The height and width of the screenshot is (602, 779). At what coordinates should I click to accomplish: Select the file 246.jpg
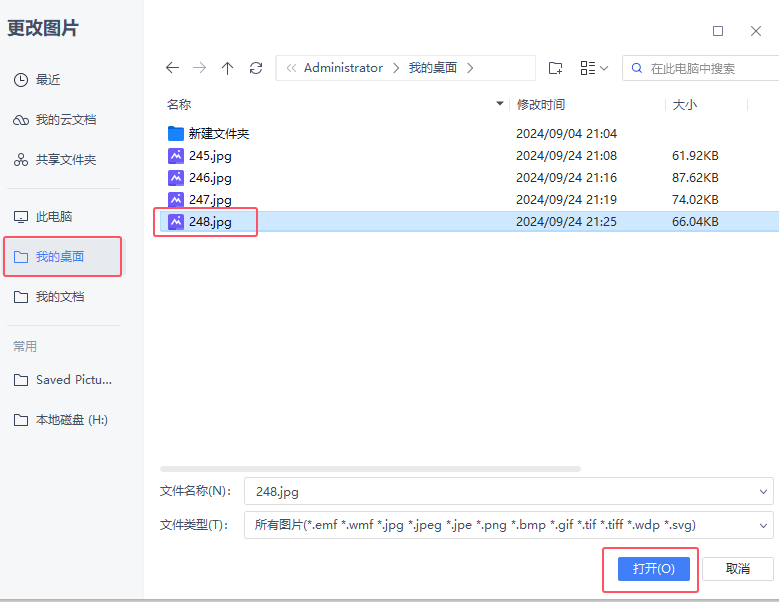click(469, 178)
